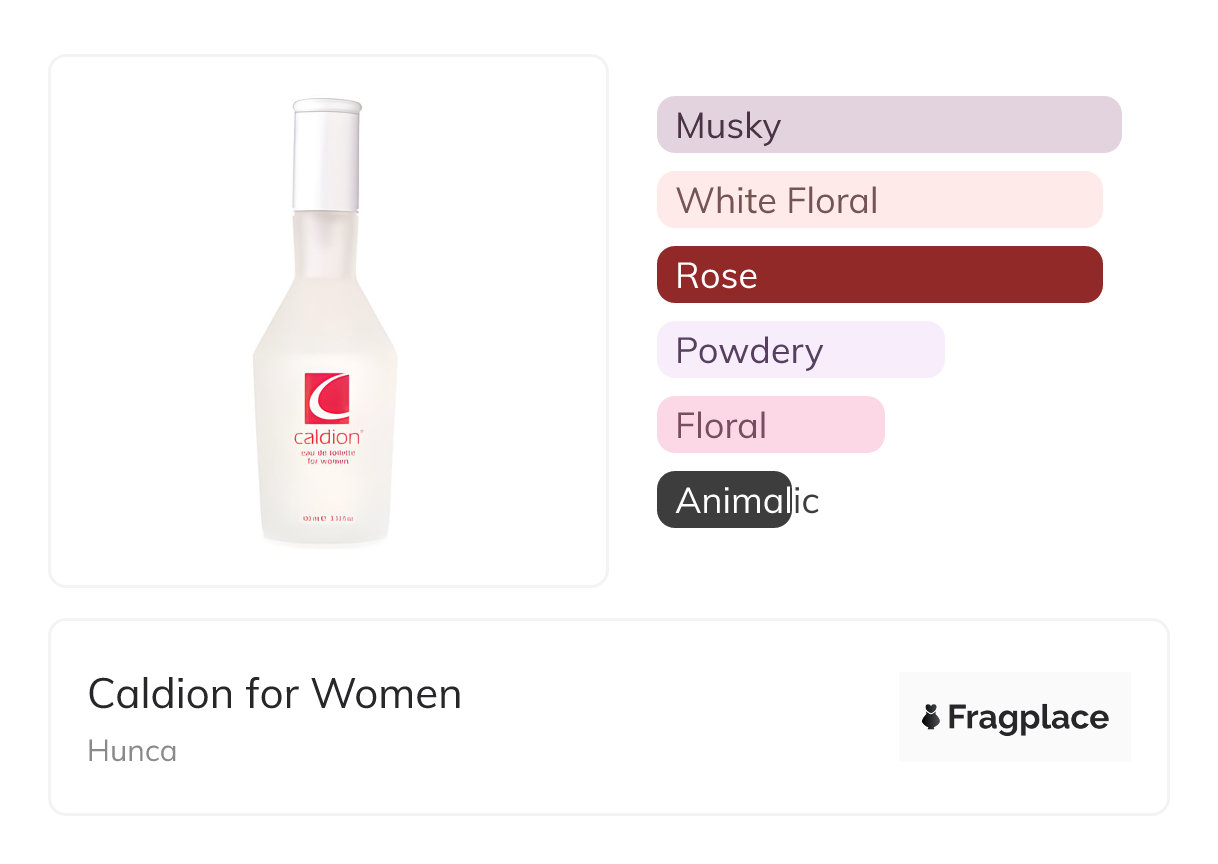Screen dimensions: 1218x864
Task: Click the Fragplace wordmark text
Action: pyautogui.click(x=1028, y=718)
